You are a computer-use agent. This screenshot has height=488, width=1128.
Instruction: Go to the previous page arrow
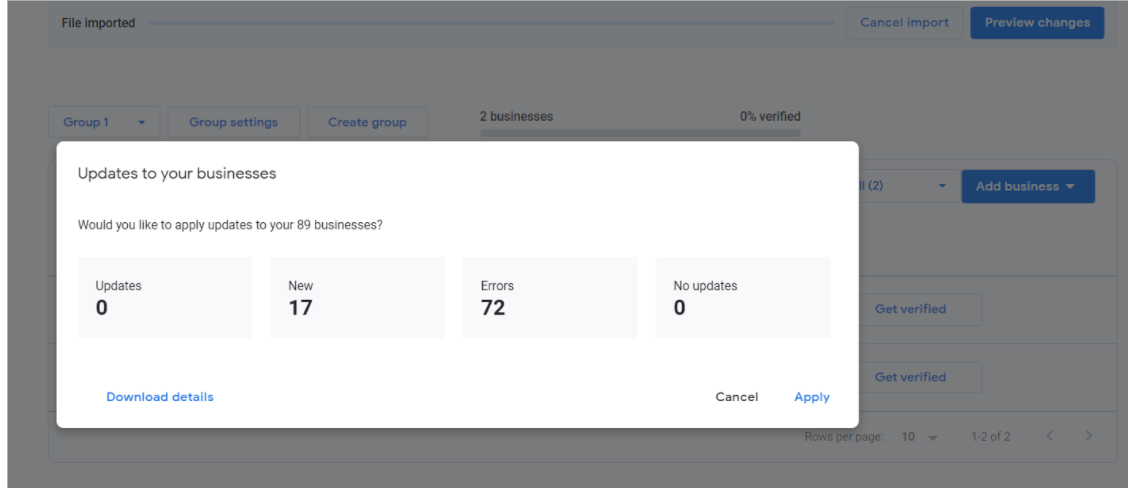[1050, 435]
